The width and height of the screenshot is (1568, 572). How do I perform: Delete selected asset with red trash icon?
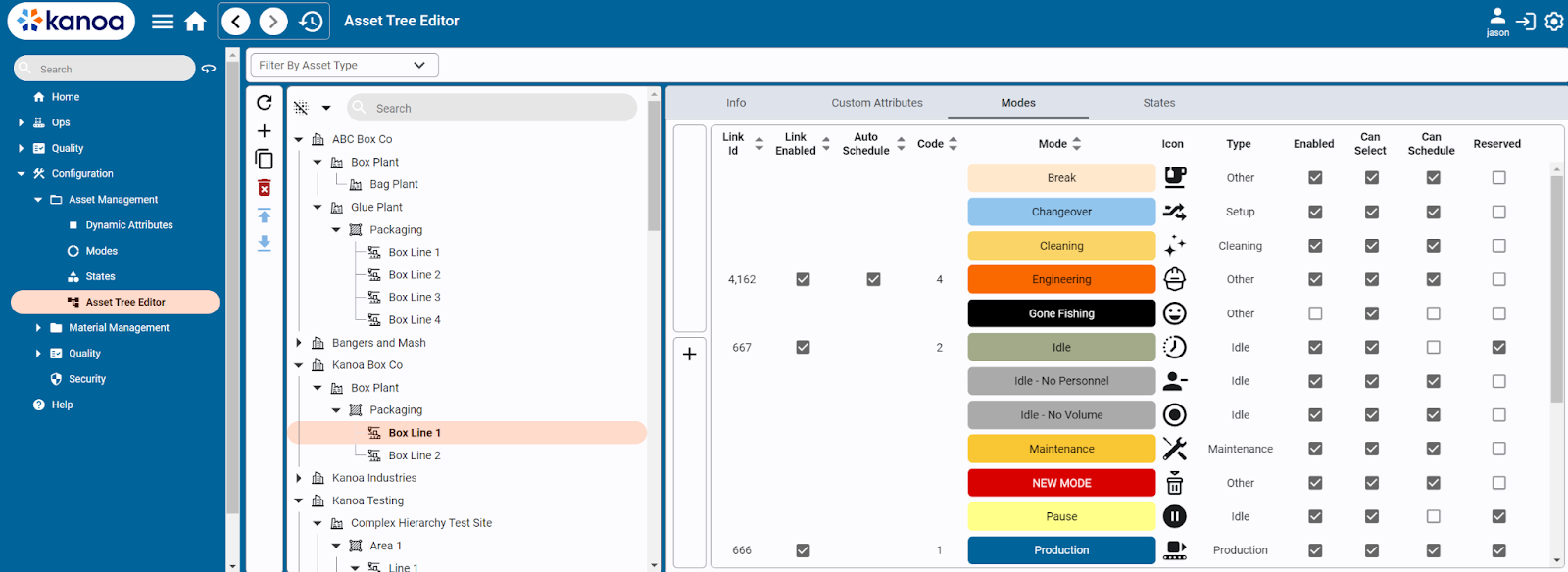pos(265,188)
